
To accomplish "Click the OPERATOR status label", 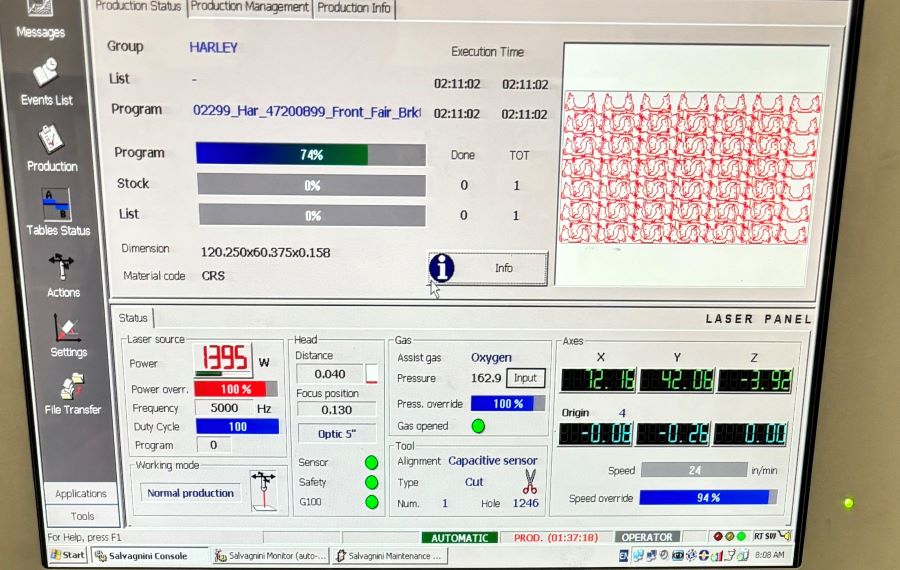I will coord(647,537).
